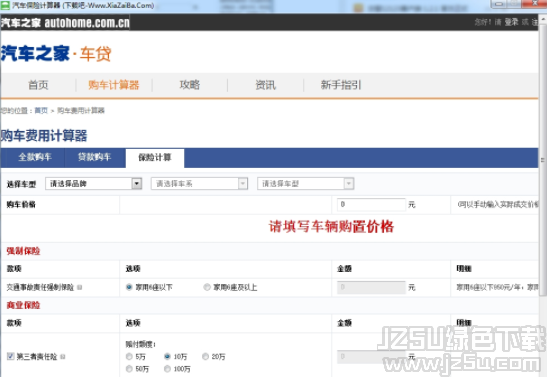Click the red 请填写车辆购置价格 notice
Image resolution: width=547 pixels, height=377 pixels.
(331, 227)
